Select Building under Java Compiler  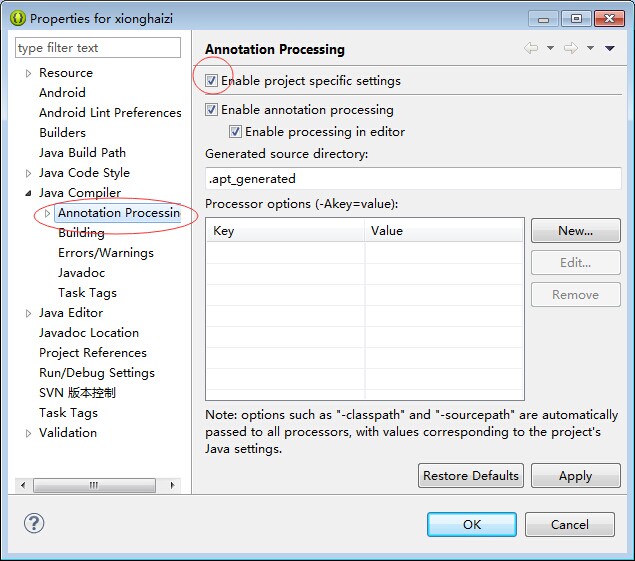point(81,233)
